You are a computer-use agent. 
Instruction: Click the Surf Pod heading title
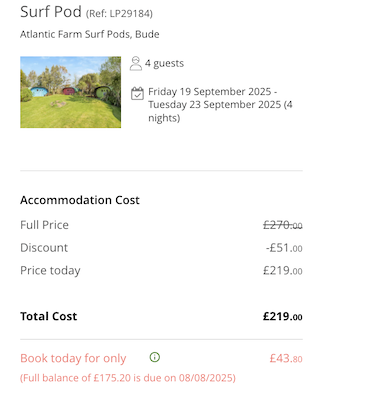pyautogui.click(x=51, y=12)
